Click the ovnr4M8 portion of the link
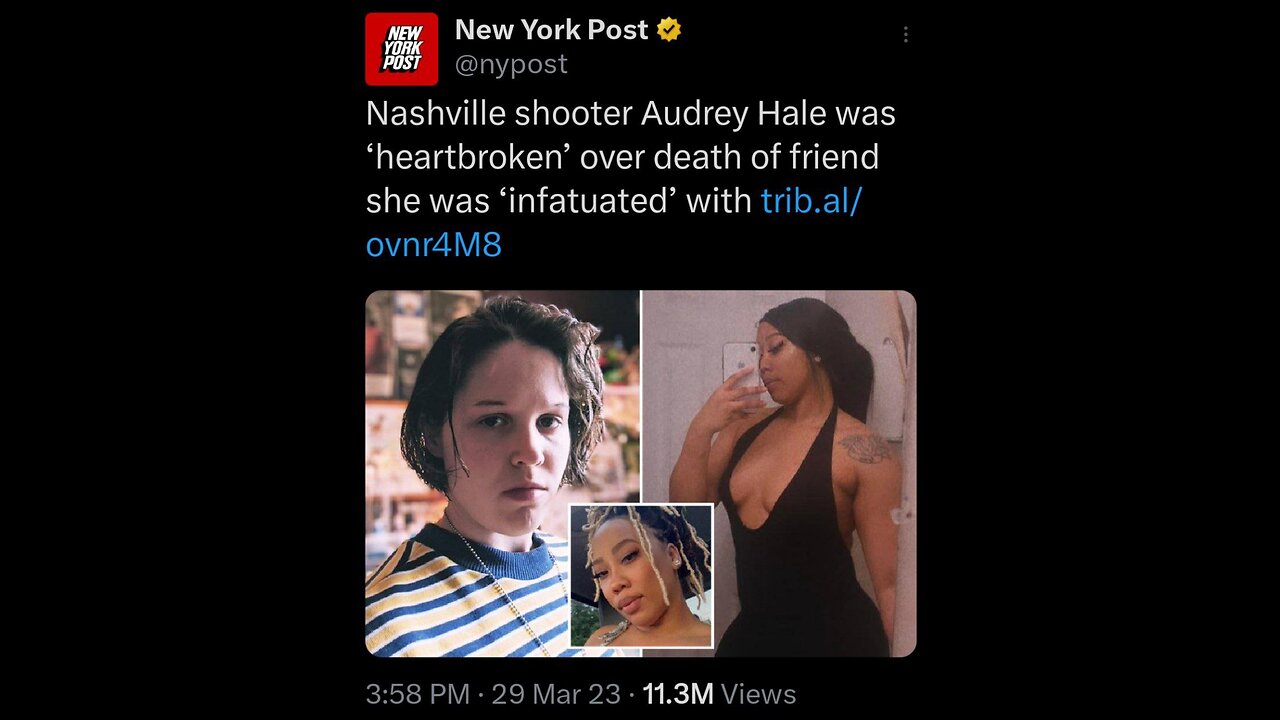The width and height of the screenshot is (1280, 720). point(434,244)
